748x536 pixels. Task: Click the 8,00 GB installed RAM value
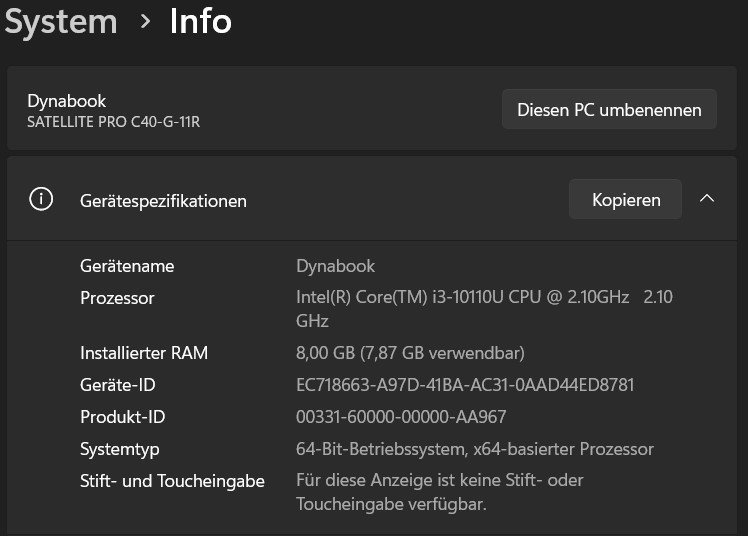410,353
